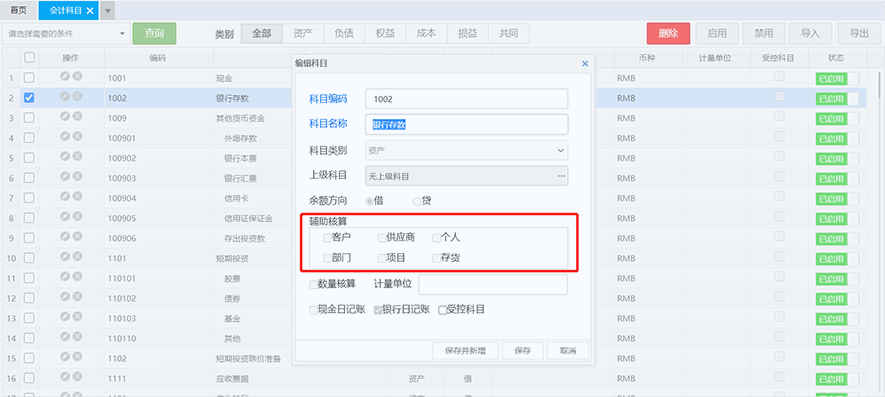This screenshot has height=397, width=885.
Task: Tick the 供应商 checkbox in the dialog
Action: 382,238
